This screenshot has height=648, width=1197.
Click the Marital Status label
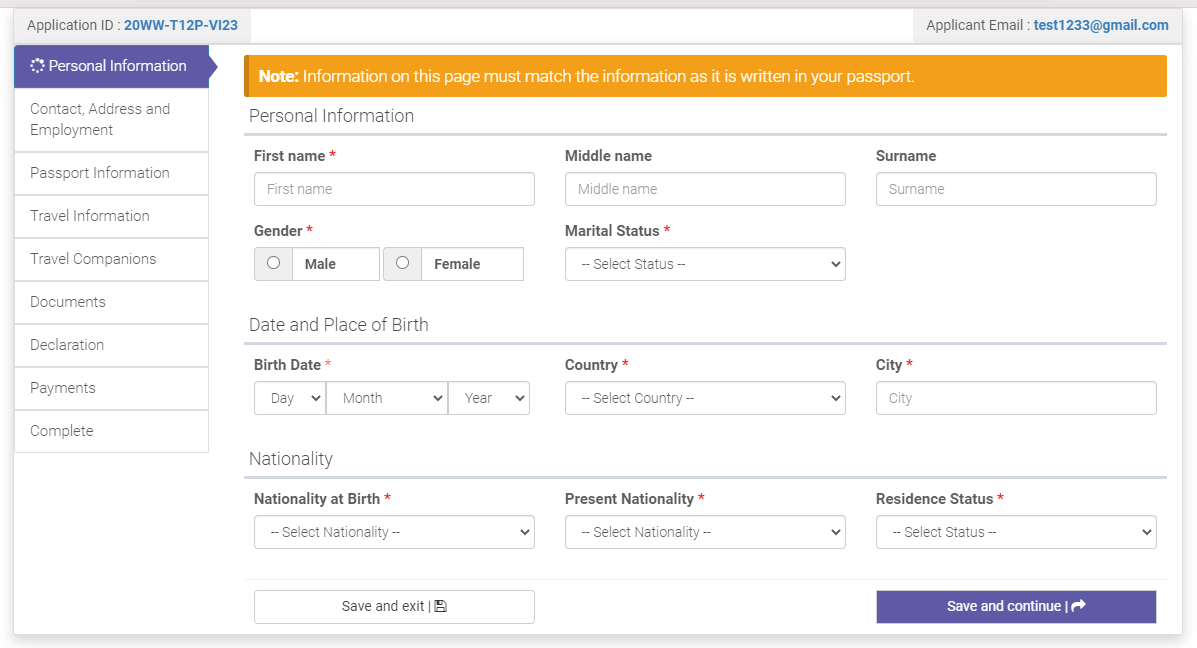611,231
